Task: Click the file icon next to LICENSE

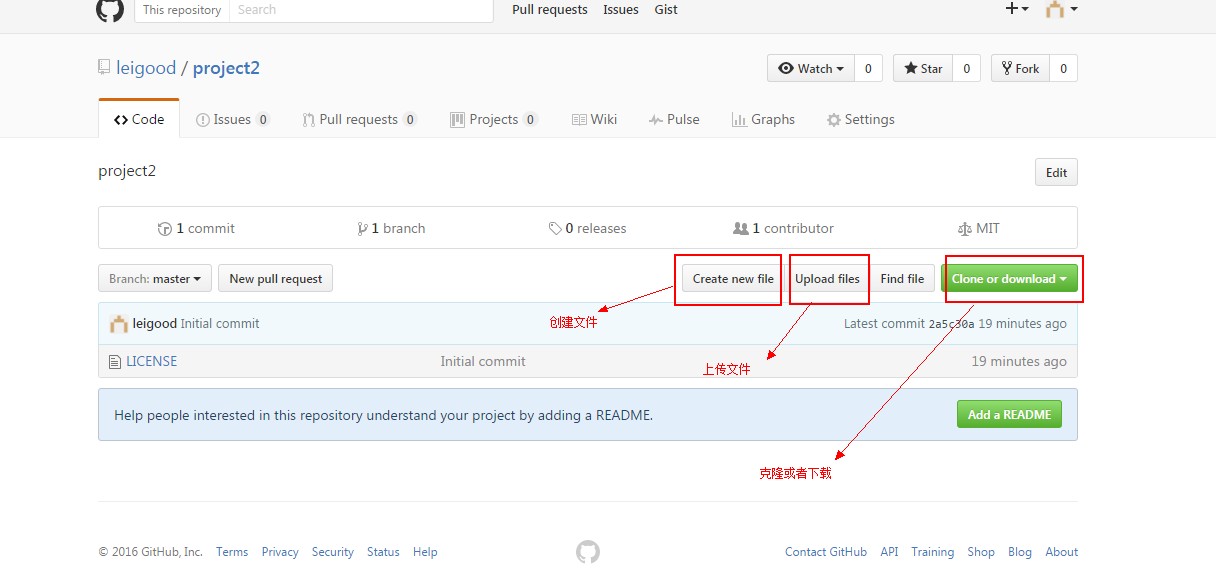Action: point(114,361)
